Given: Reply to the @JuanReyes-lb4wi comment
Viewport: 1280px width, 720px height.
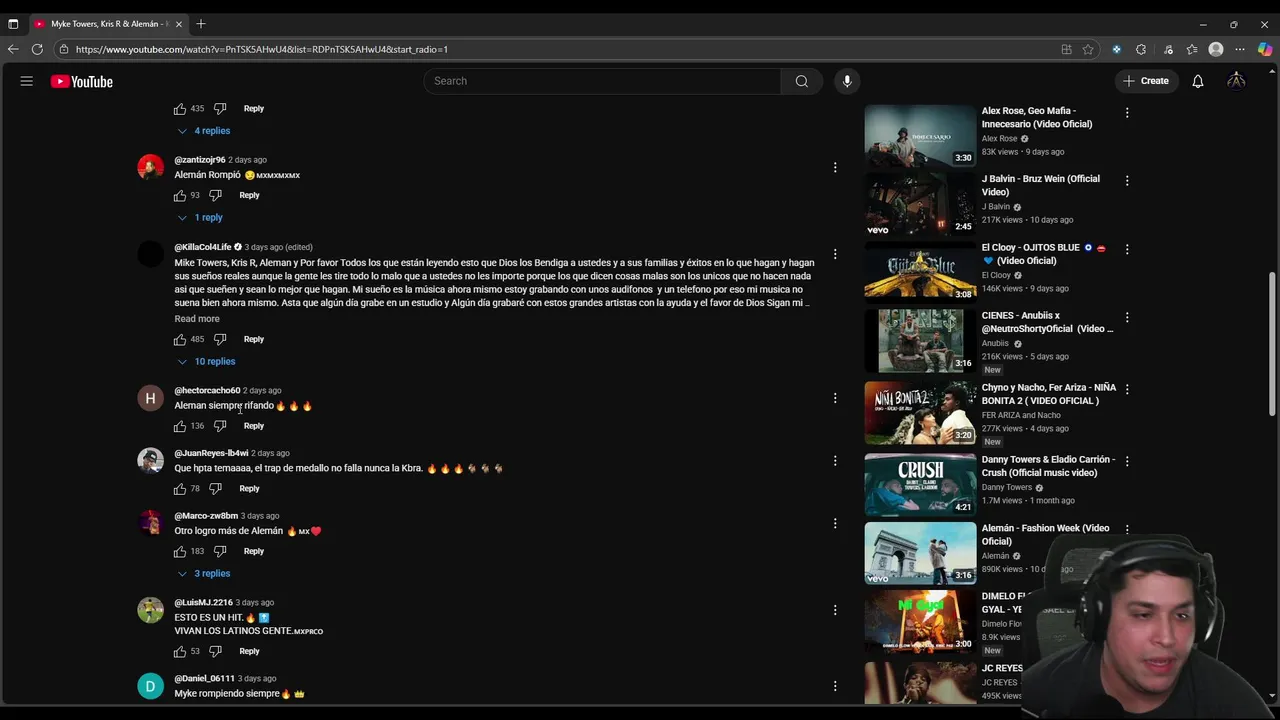Looking at the screenshot, I should click(x=249, y=489).
